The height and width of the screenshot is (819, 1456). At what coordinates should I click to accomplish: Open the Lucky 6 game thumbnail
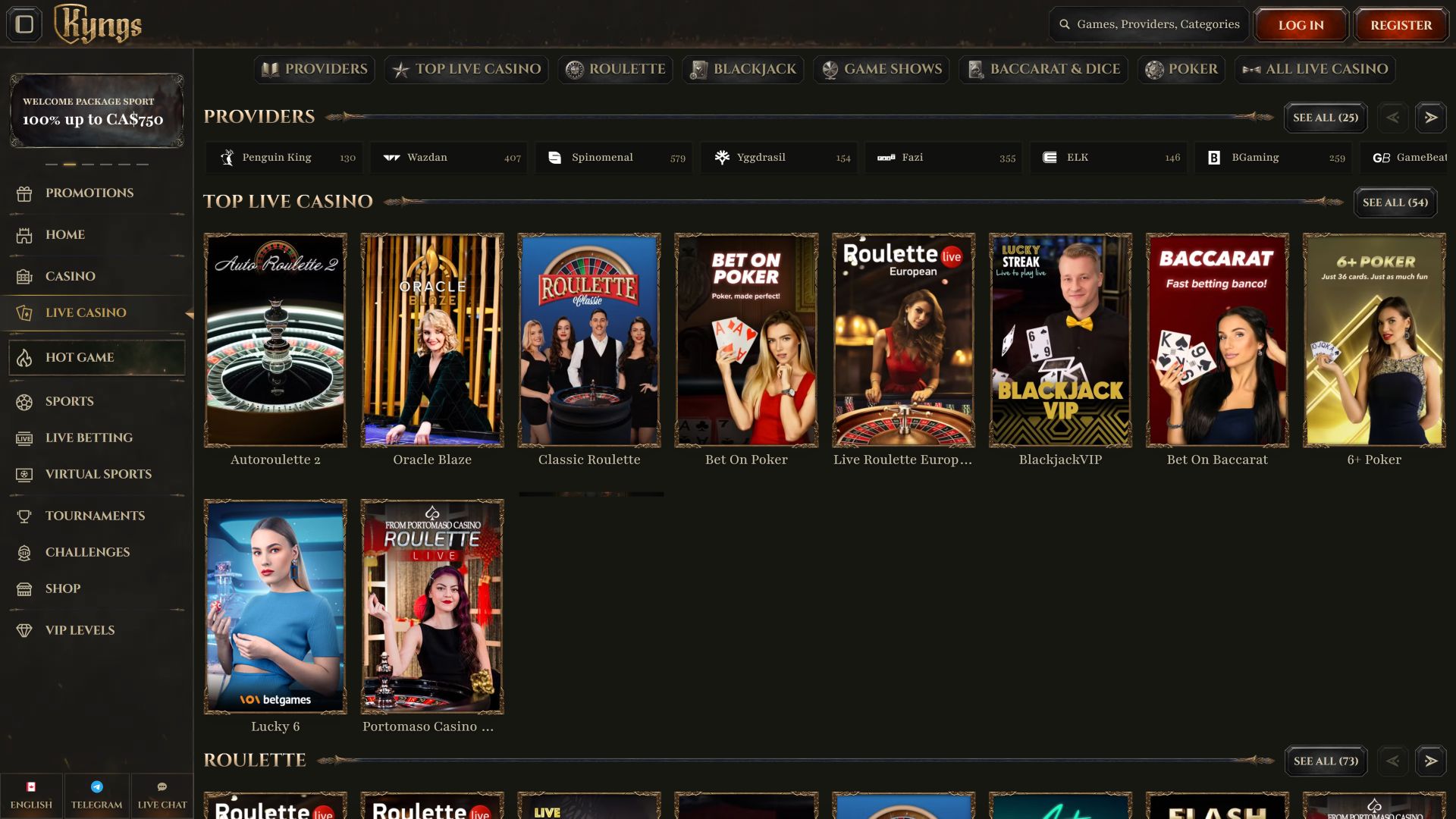(275, 607)
